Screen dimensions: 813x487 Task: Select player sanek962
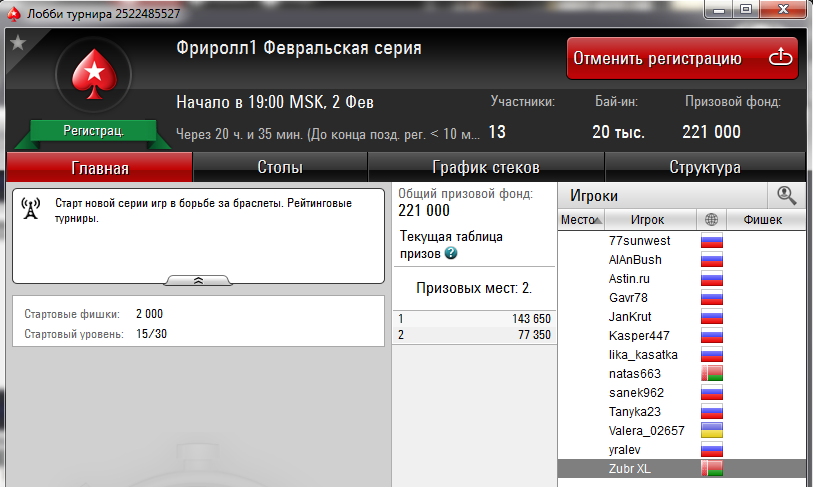pos(682,393)
